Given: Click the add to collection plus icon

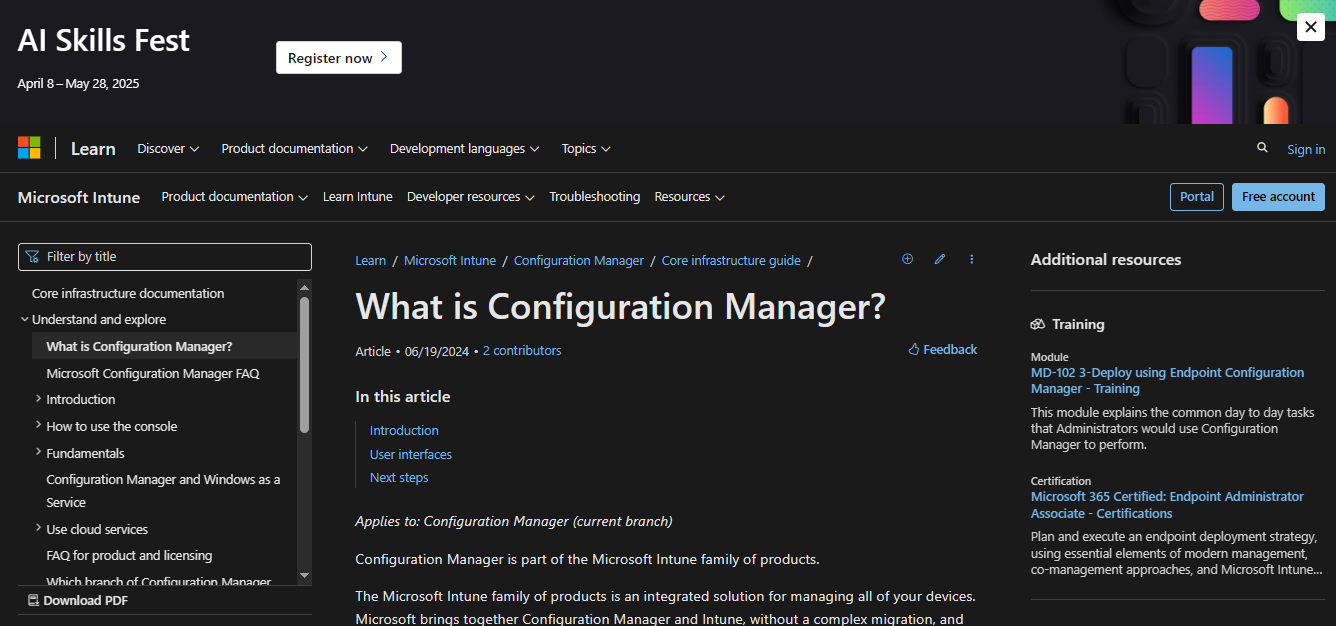Looking at the screenshot, I should (908, 259).
